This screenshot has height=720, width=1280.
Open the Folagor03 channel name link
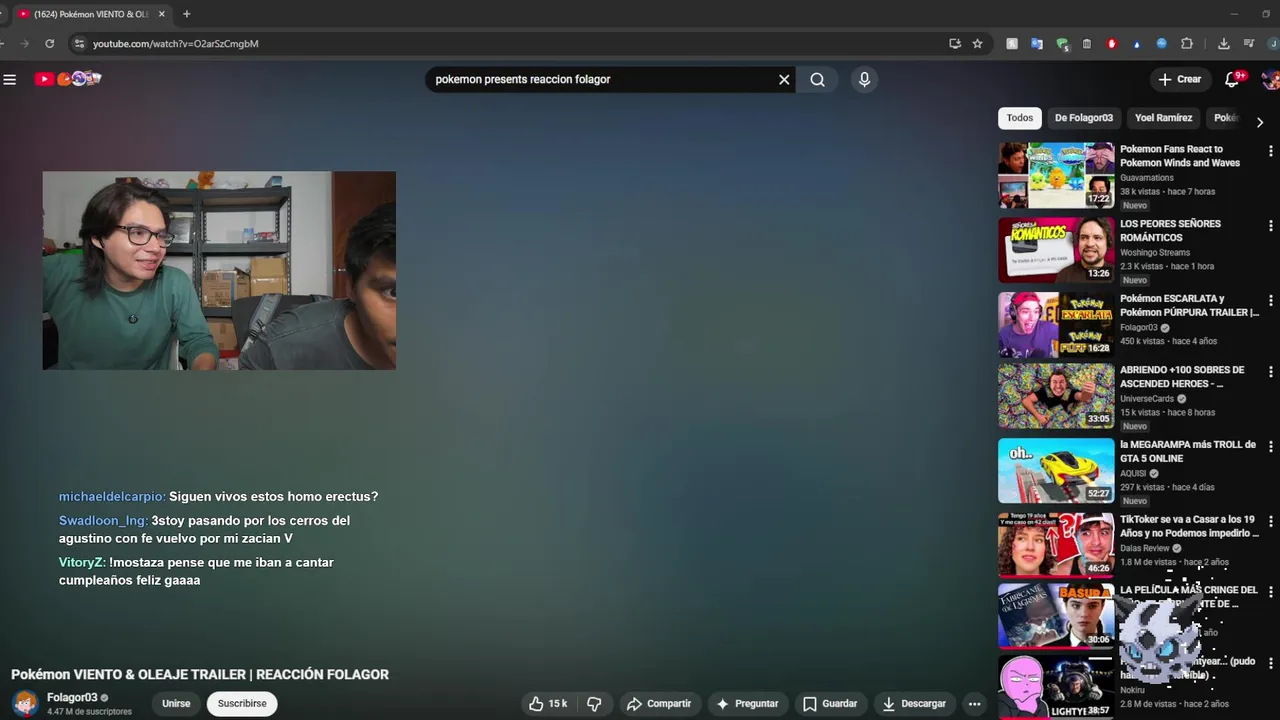(x=72, y=698)
